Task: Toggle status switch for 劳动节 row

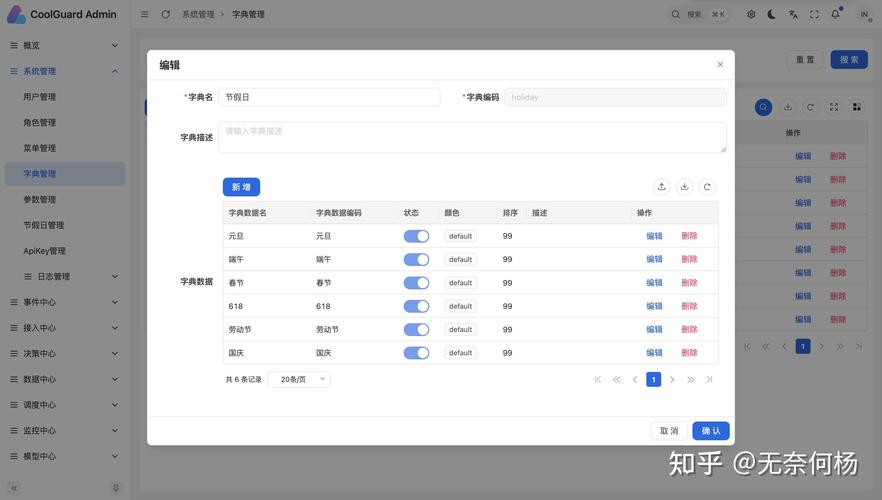Action: [416, 330]
